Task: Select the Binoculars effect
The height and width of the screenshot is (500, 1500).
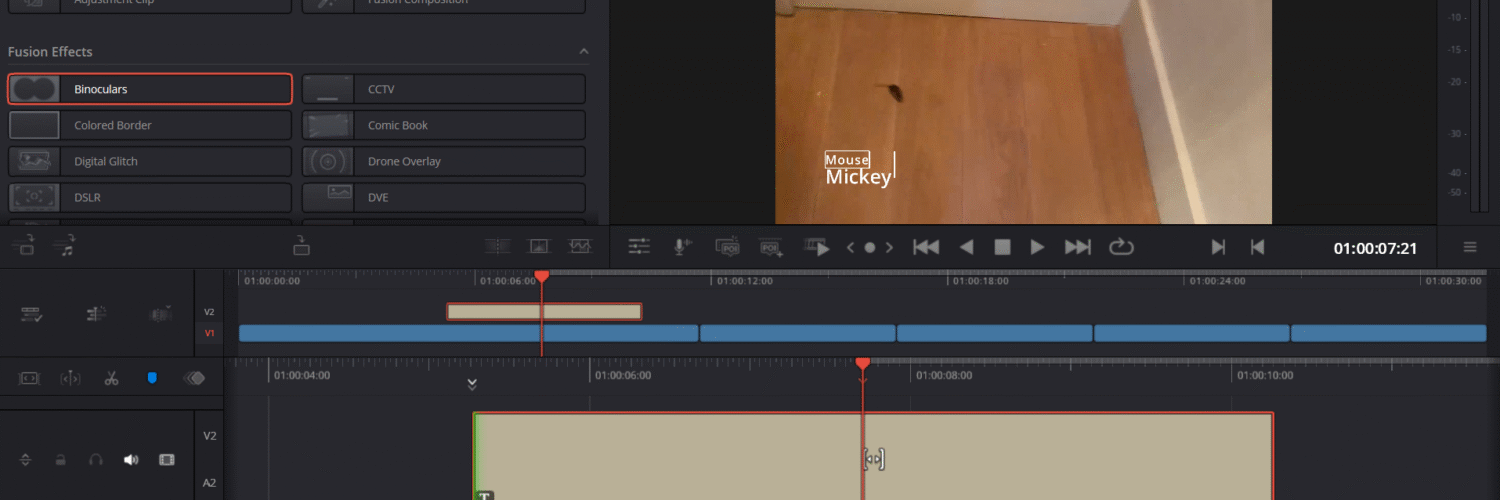Action: (150, 89)
